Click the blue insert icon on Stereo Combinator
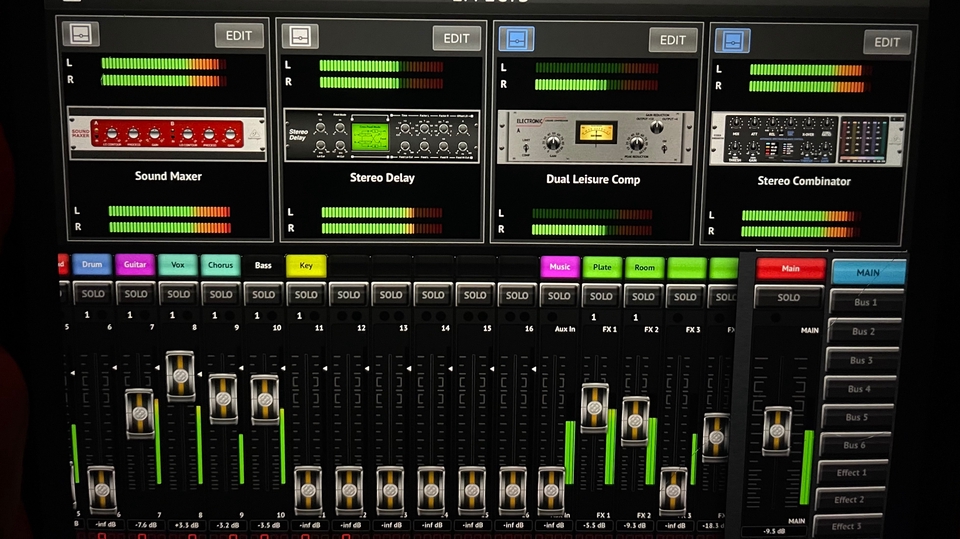Image resolution: width=960 pixels, height=539 pixels. [732, 41]
